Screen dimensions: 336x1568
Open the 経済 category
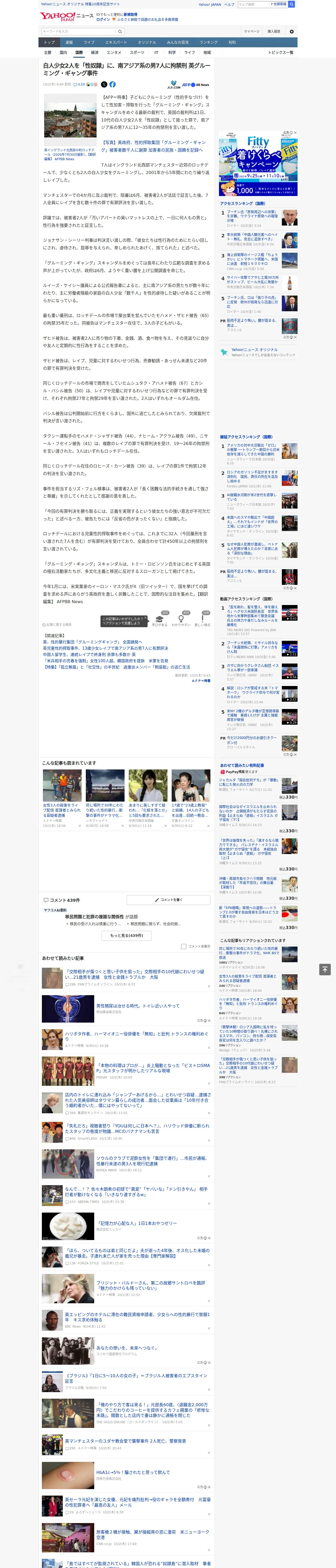click(94, 52)
